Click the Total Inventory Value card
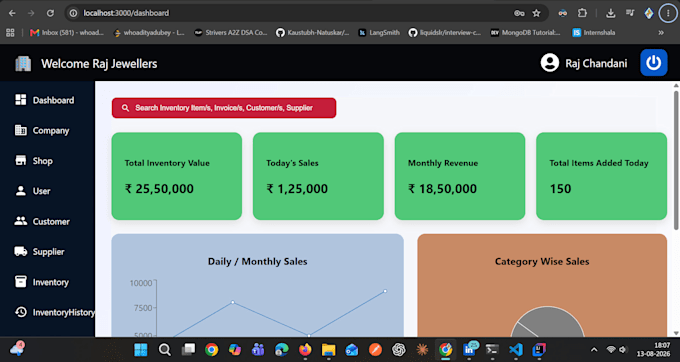Viewport: 680px width, 362px height. [177, 176]
